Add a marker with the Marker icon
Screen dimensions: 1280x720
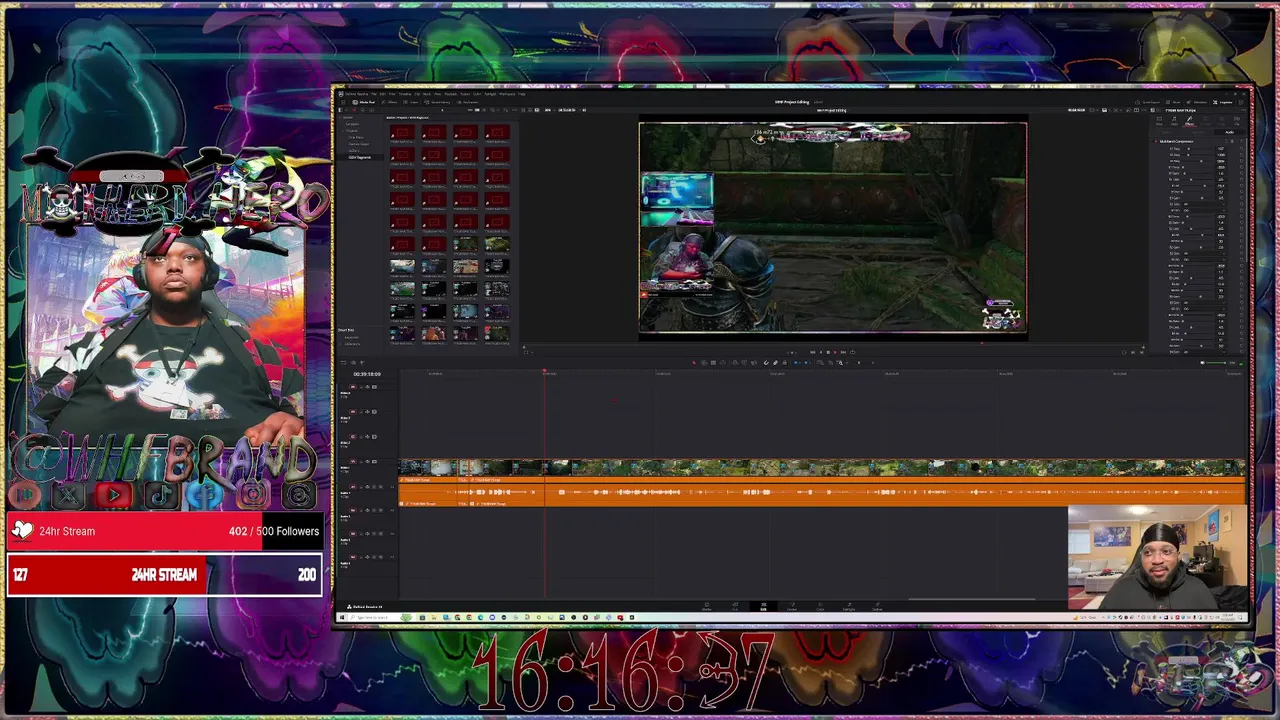[806, 362]
